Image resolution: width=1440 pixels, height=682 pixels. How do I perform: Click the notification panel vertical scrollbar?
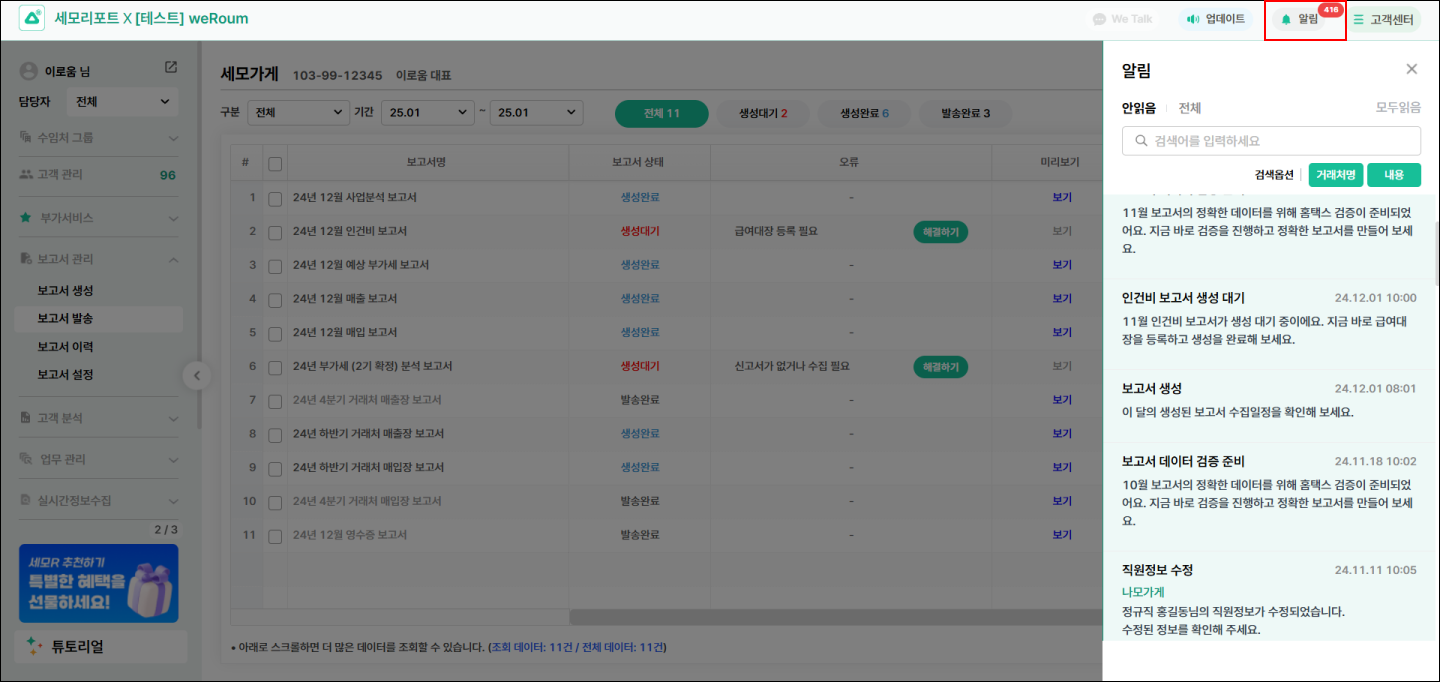[x=1436, y=255]
